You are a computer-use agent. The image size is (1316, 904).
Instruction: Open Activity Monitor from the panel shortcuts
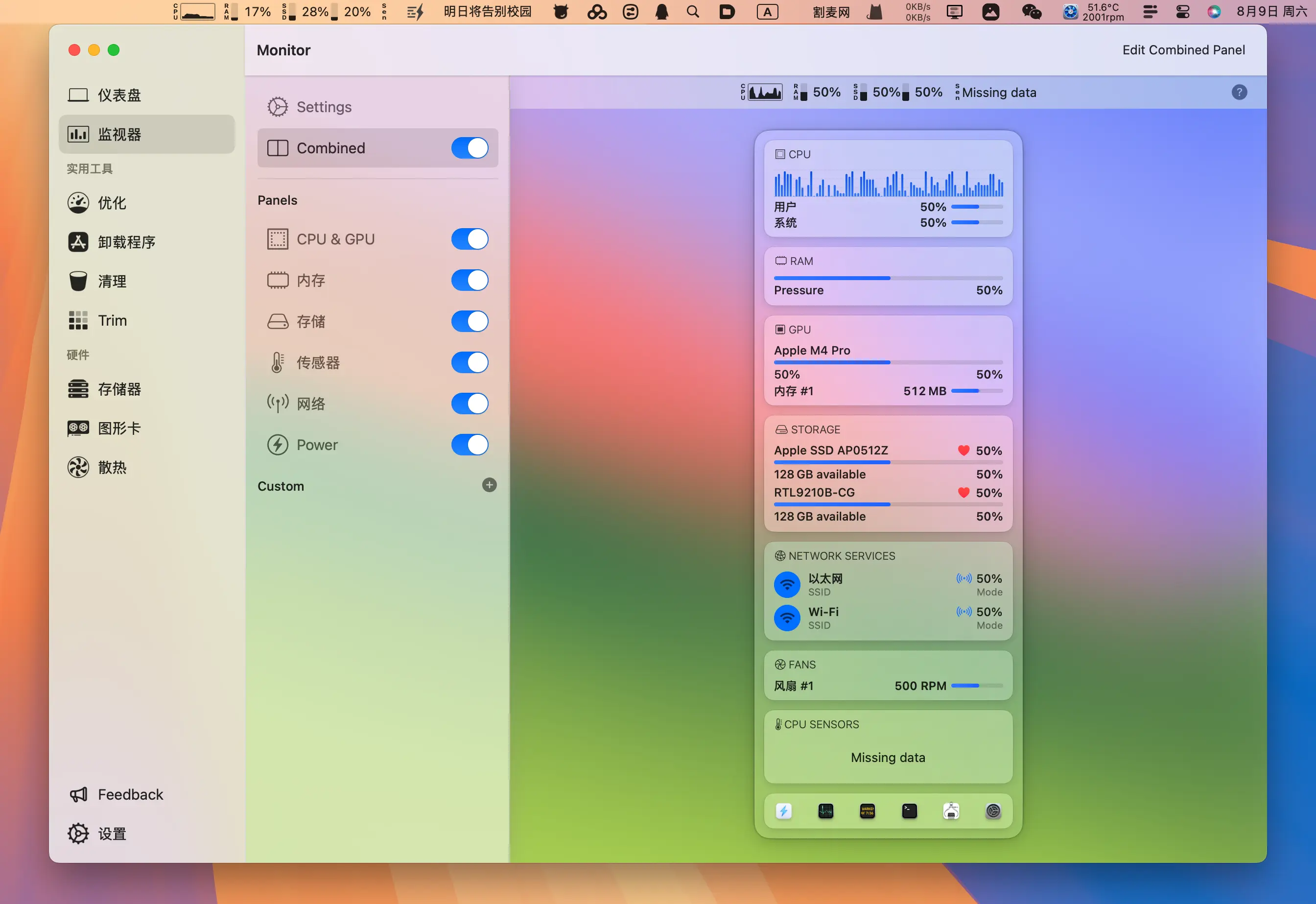pos(825,811)
